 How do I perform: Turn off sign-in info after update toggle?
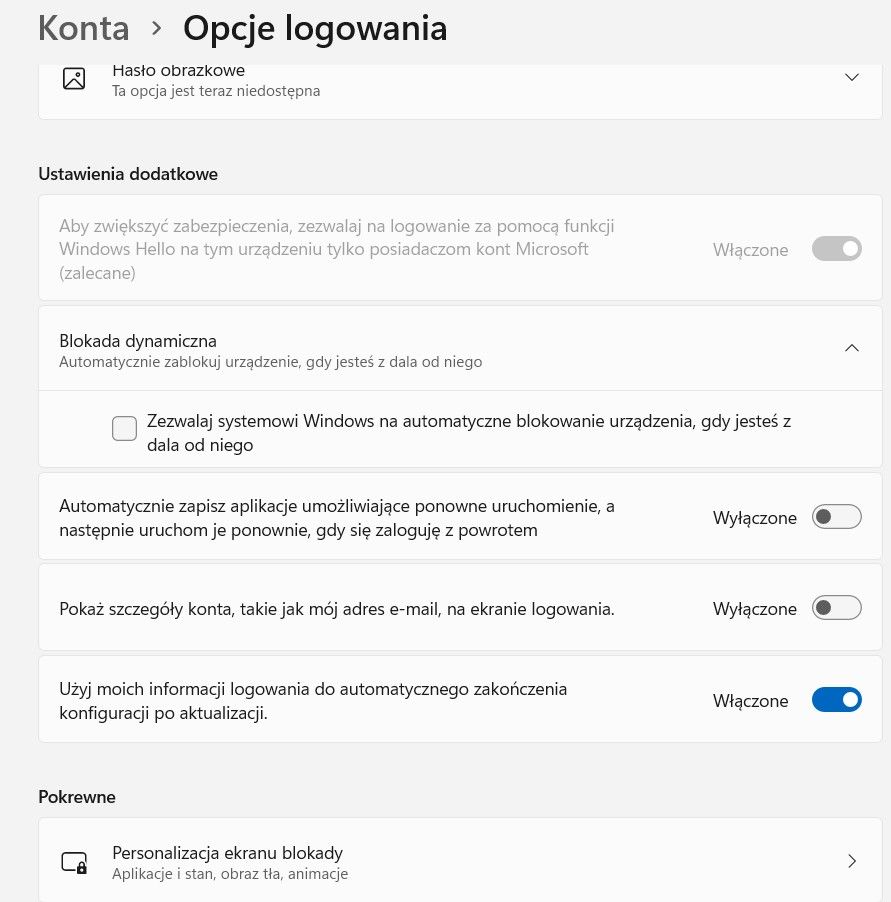836,700
